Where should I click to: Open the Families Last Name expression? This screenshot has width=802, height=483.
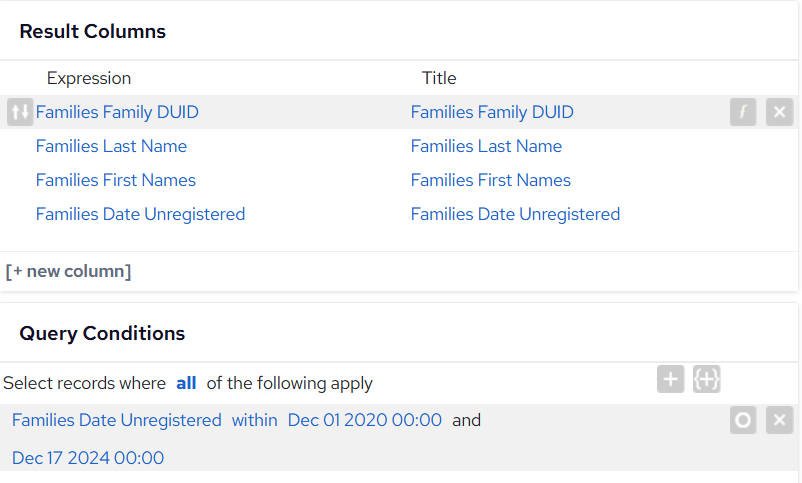[112, 146]
